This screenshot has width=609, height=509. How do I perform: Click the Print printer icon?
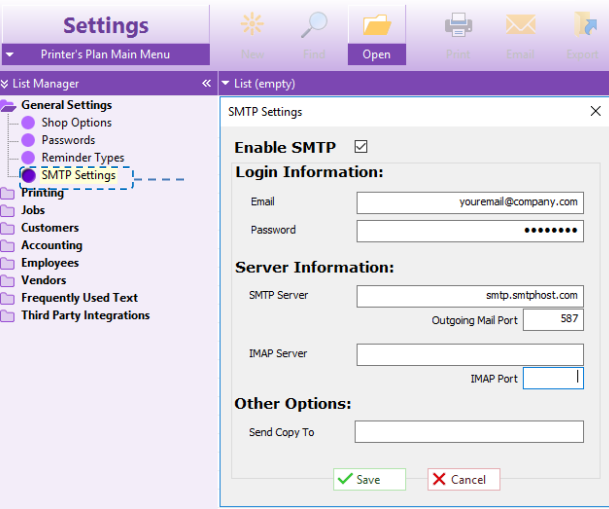tap(458, 25)
